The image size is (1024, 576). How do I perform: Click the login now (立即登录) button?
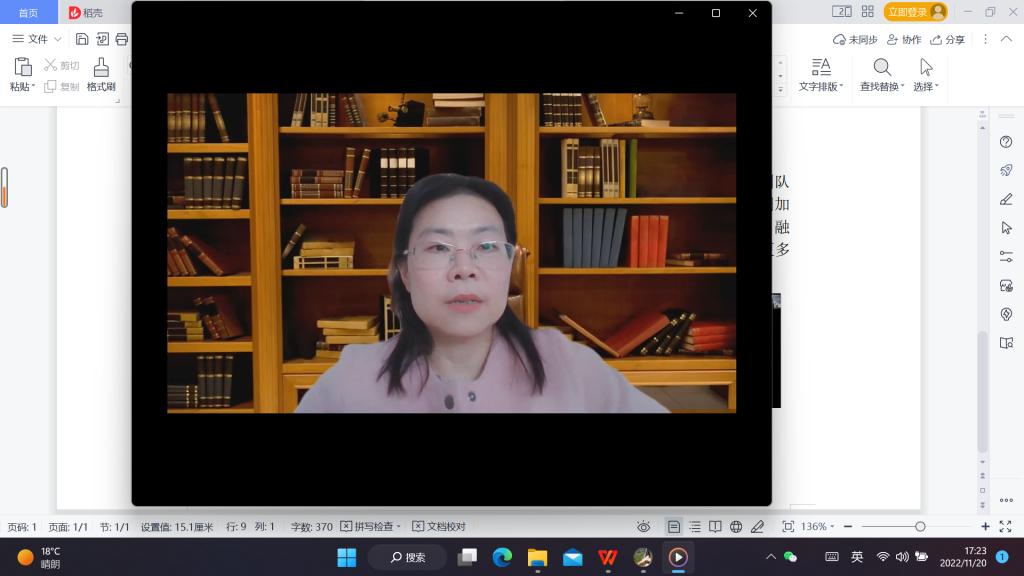tap(914, 12)
